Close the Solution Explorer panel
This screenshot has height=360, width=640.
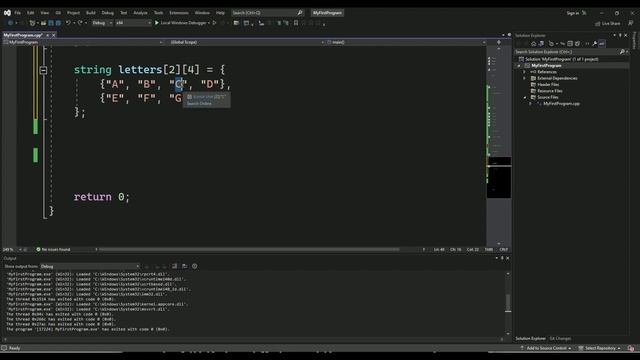tap(625, 36)
